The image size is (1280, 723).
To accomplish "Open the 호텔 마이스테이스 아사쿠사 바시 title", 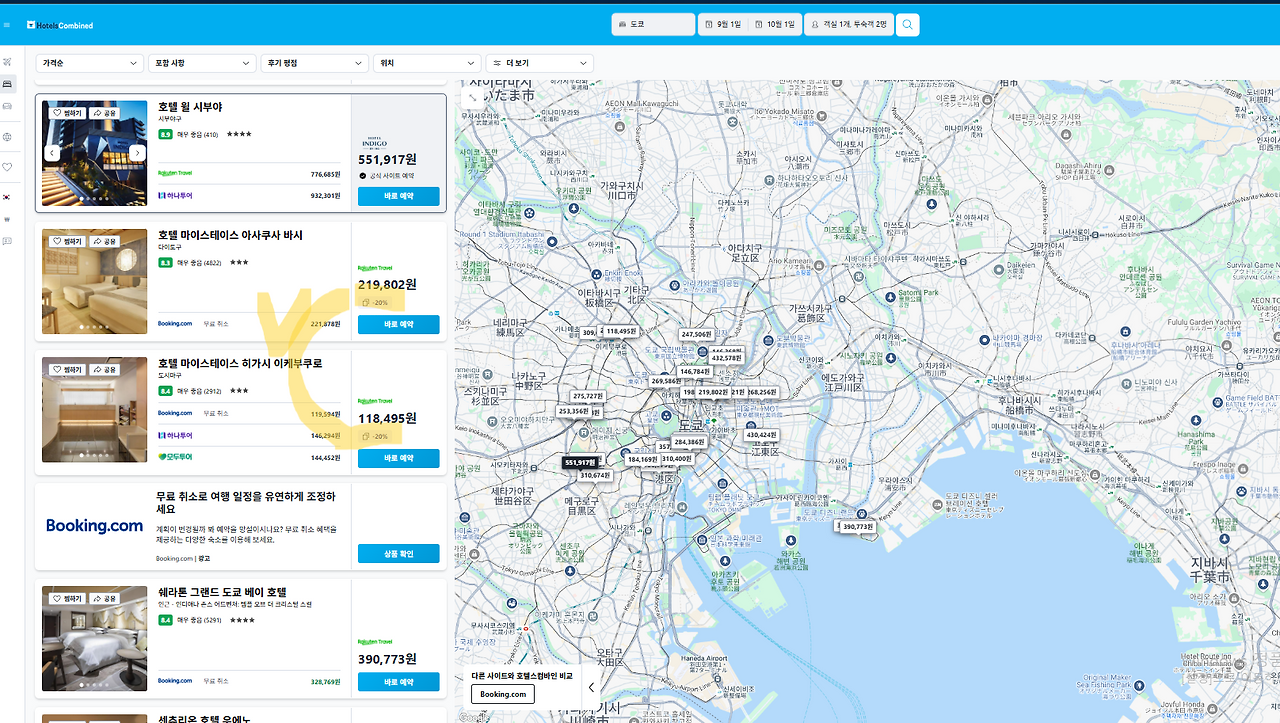I will coord(230,235).
